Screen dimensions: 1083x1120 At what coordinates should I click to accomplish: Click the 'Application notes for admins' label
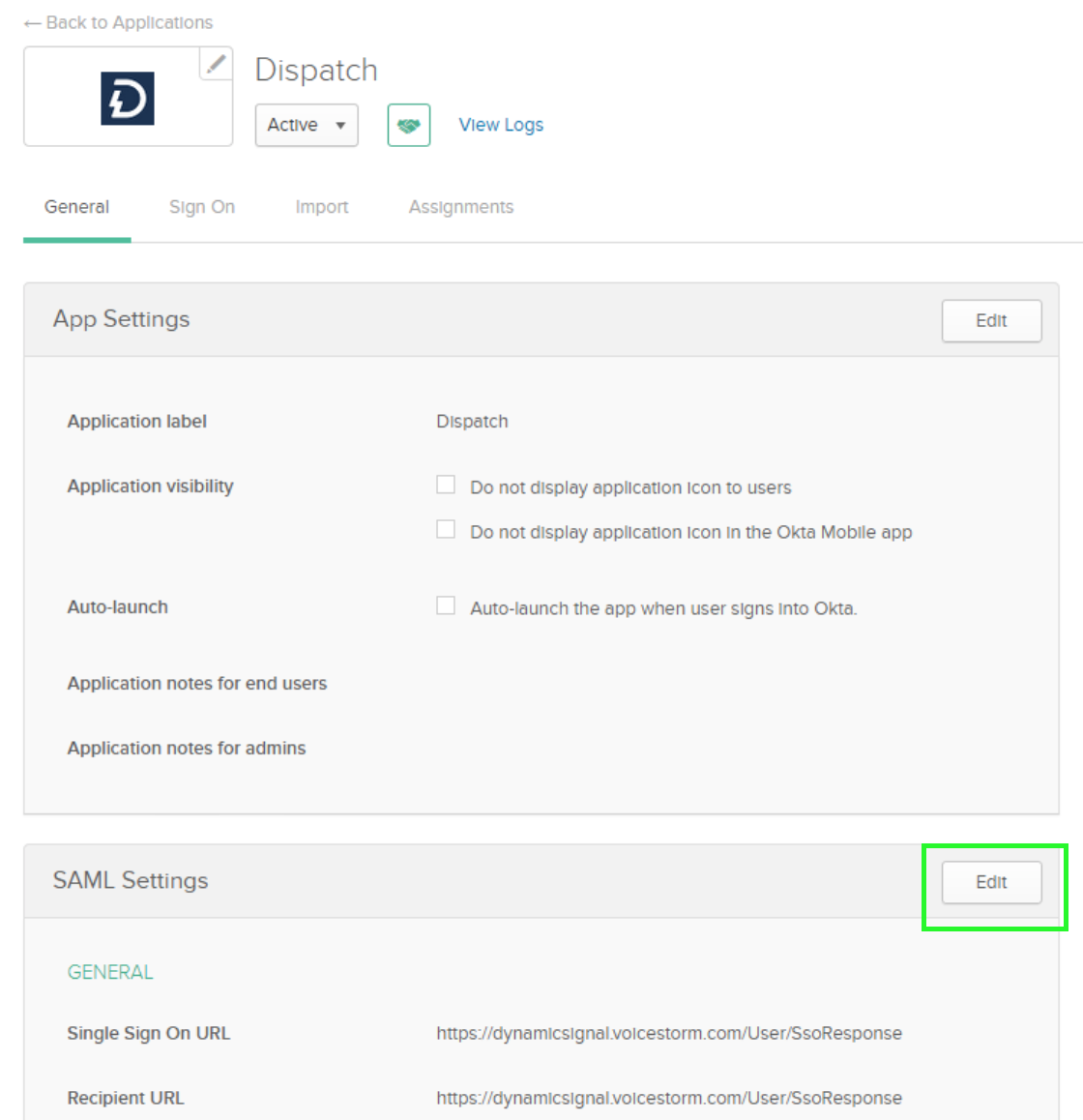pos(187,748)
